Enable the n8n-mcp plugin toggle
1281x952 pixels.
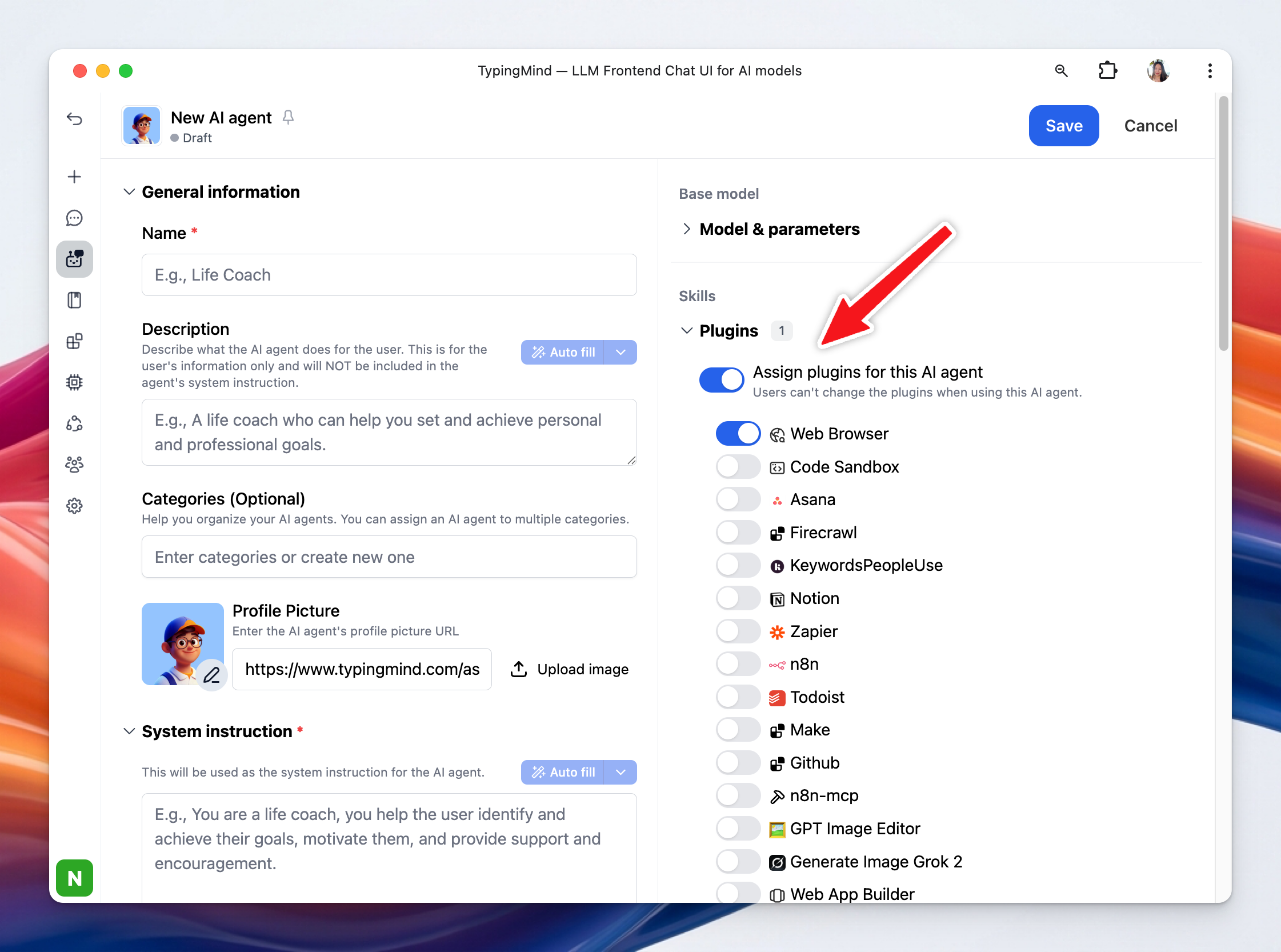click(x=738, y=796)
